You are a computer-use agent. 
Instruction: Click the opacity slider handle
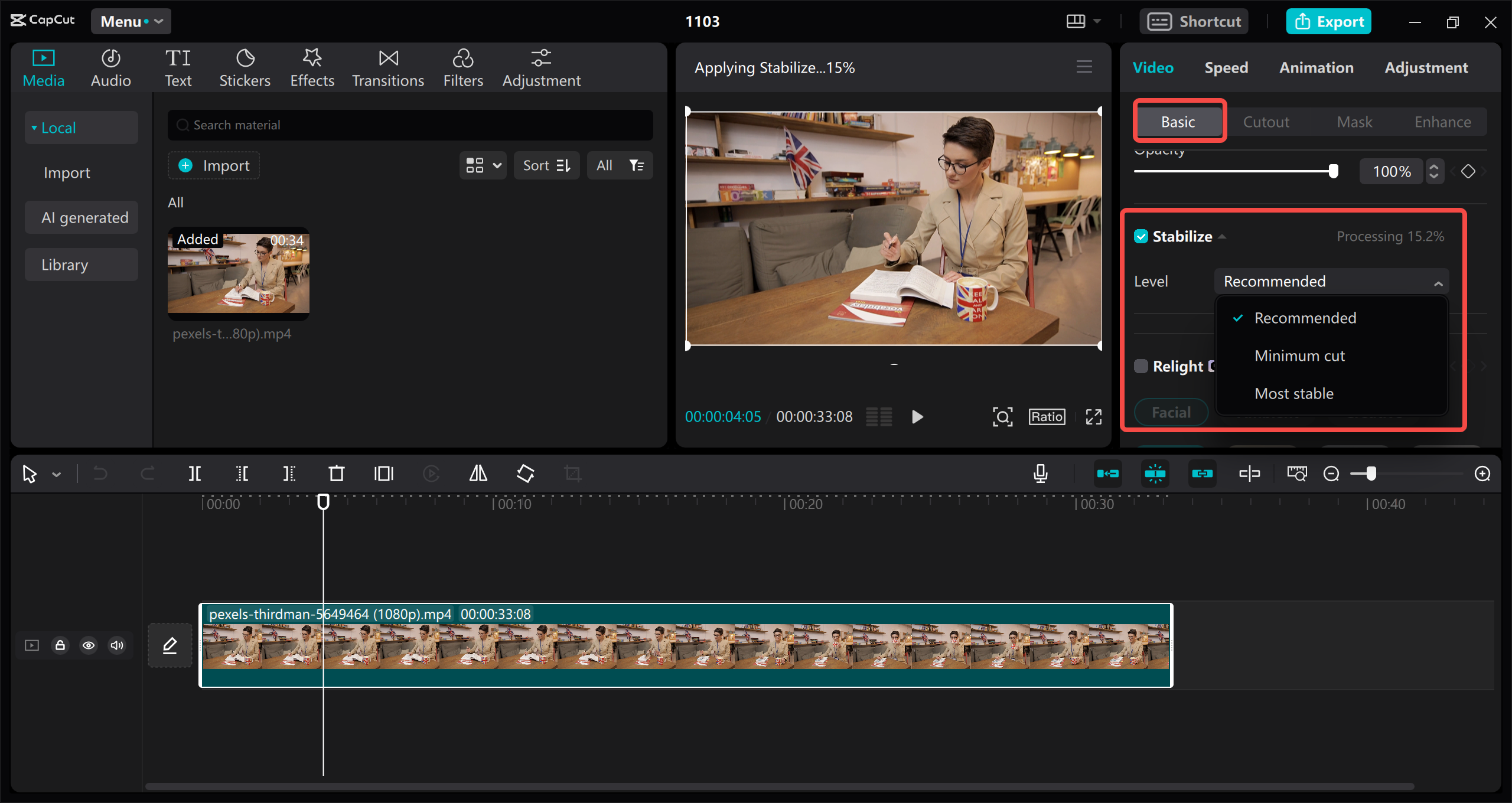1333,171
